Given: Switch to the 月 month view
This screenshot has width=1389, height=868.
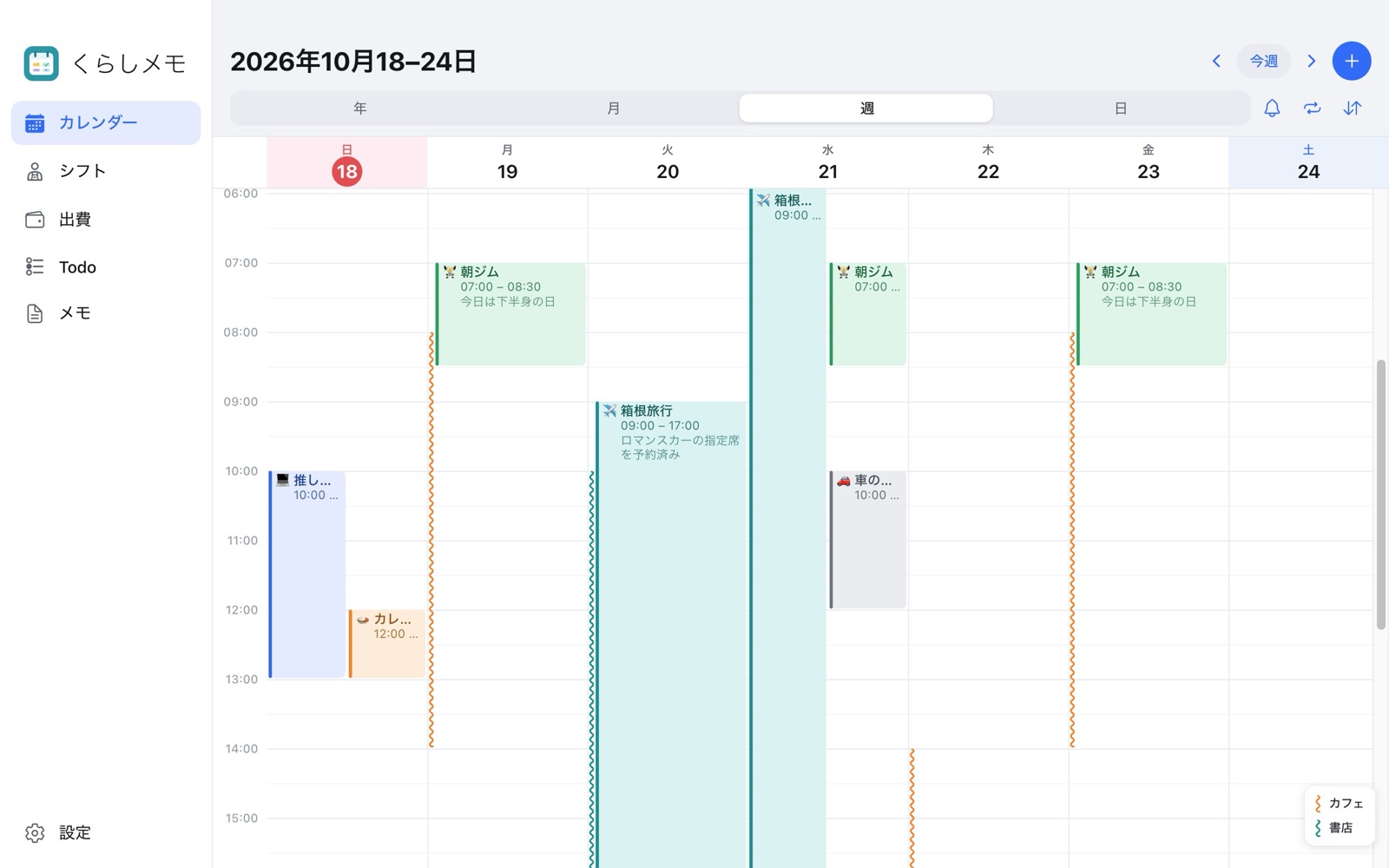Looking at the screenshot, I should tap(613, 108).
